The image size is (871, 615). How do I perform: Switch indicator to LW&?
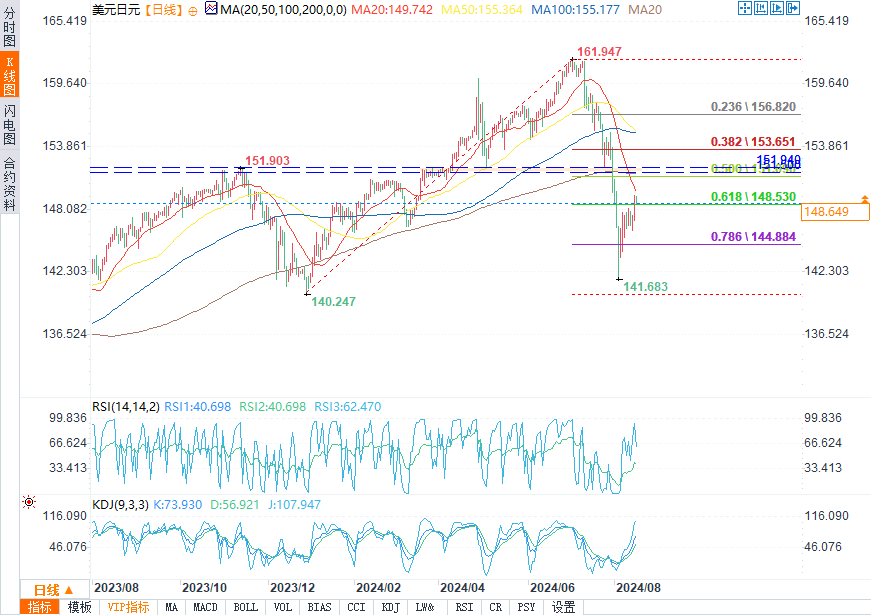click(425, 607)
